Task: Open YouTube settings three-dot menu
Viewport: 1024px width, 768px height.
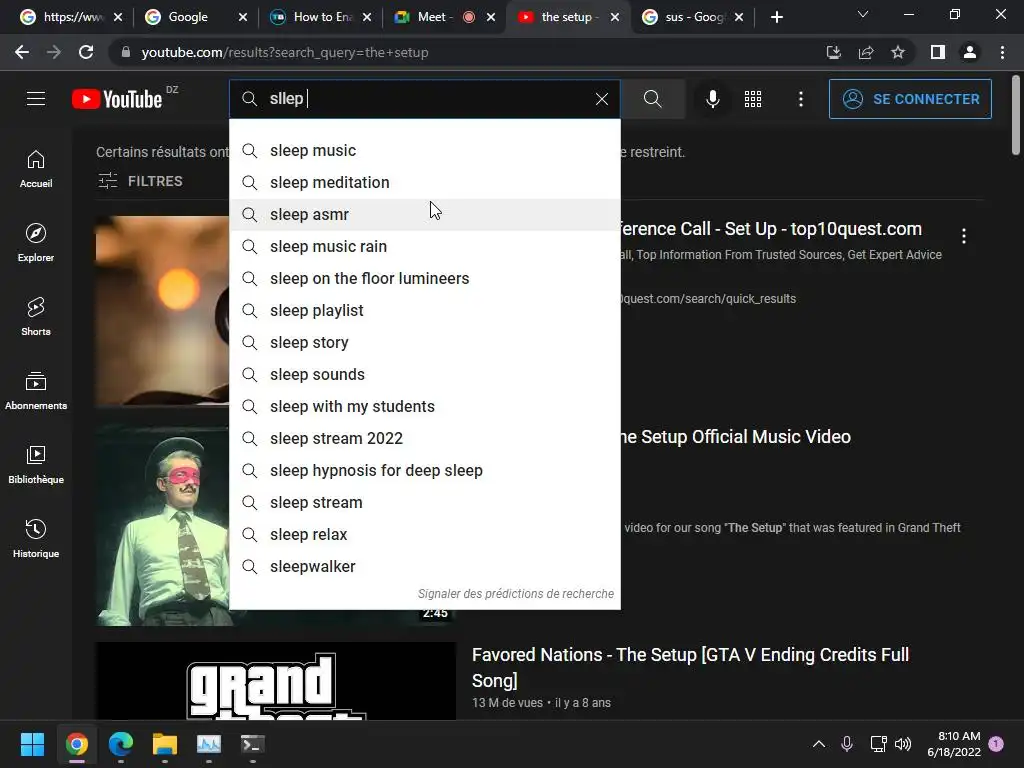Action: pos(801,99)
